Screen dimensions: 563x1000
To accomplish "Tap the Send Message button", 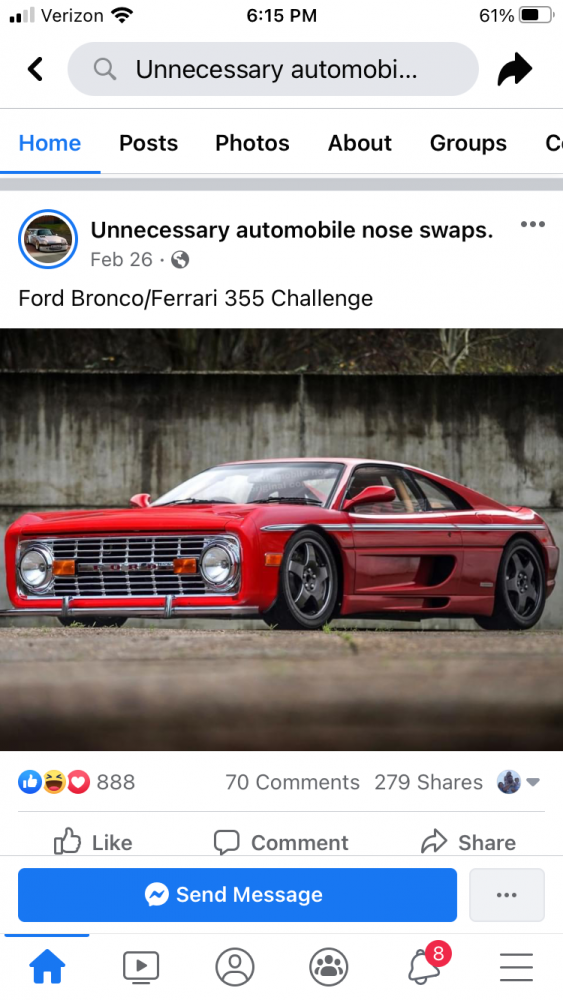I will pyautogui.click(x=237, y=895).
